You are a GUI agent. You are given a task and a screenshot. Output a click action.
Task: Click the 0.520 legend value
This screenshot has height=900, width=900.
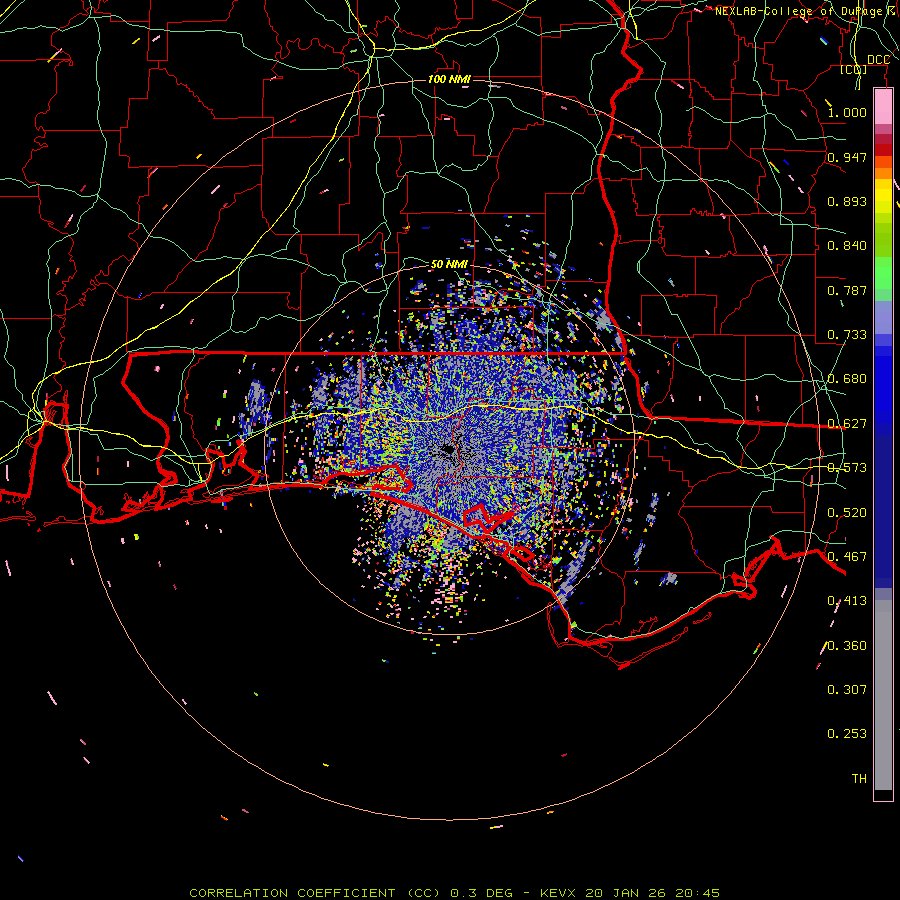(x=847, y=513)
